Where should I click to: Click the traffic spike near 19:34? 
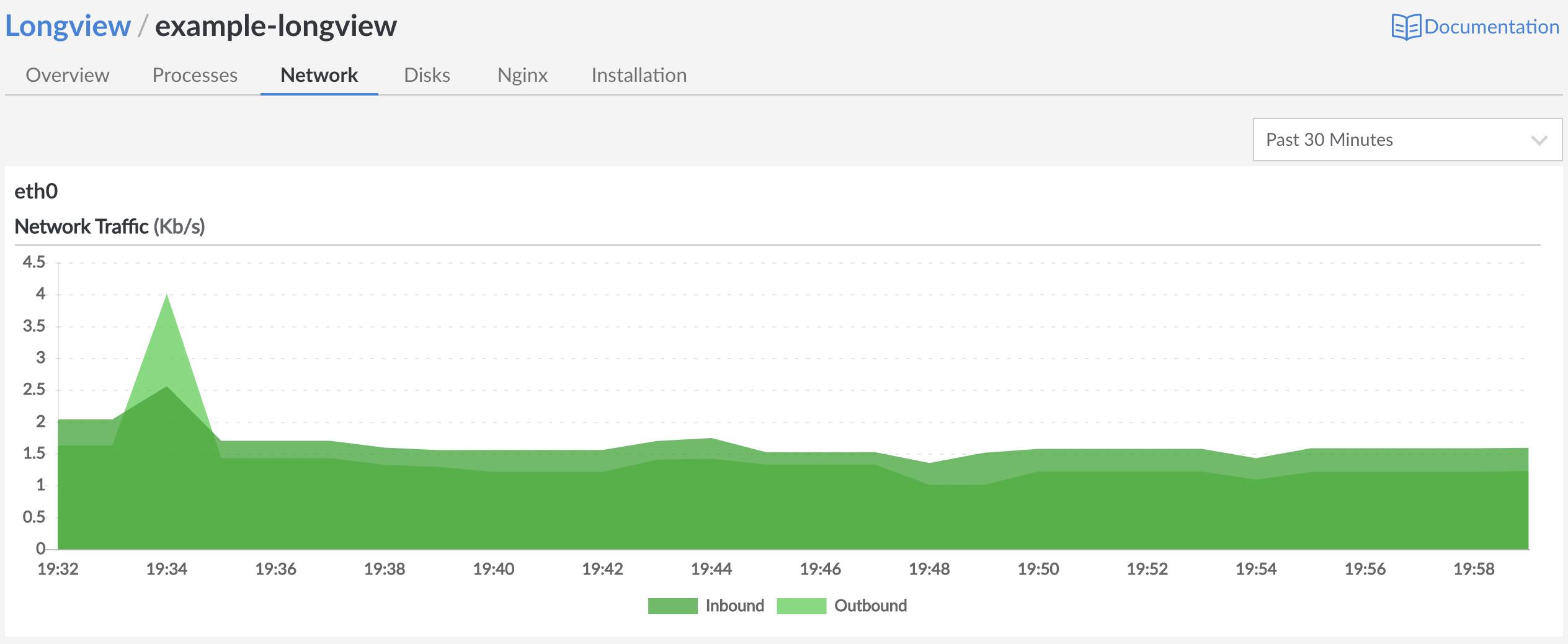pos(167,310)
